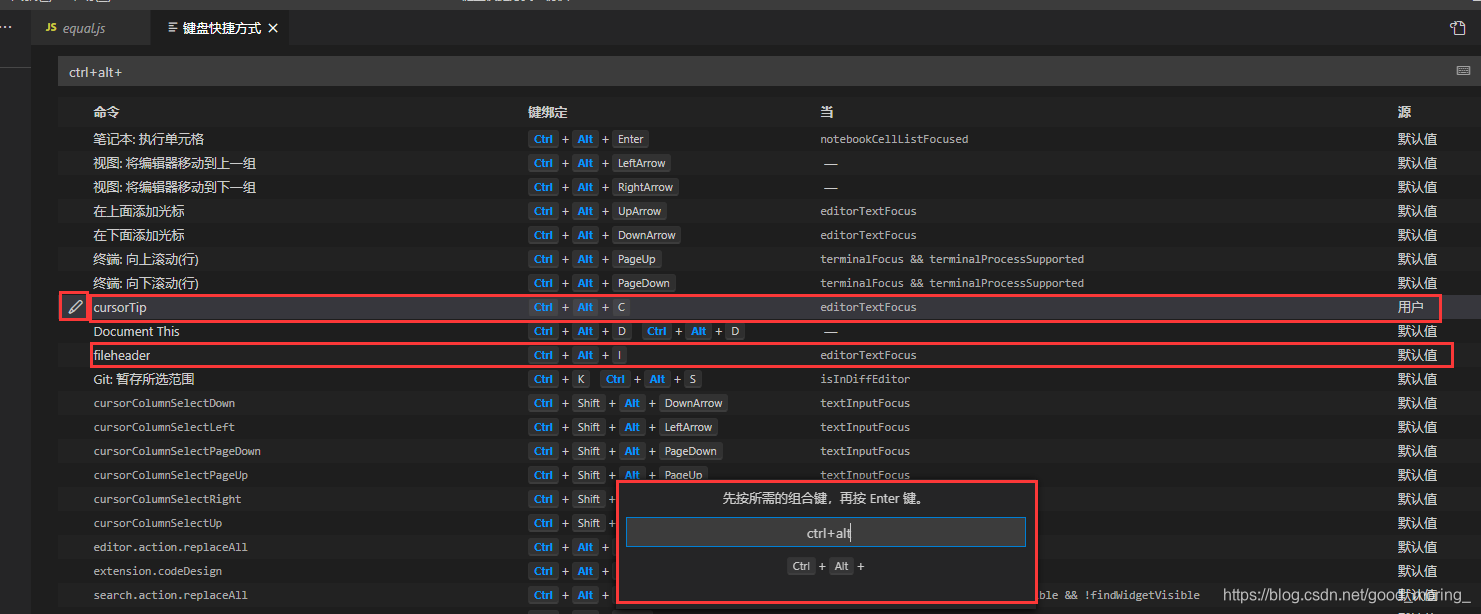1481x614 pixels.
Task: Click the isInDiffEditor when condition
Action: [865, 379]
